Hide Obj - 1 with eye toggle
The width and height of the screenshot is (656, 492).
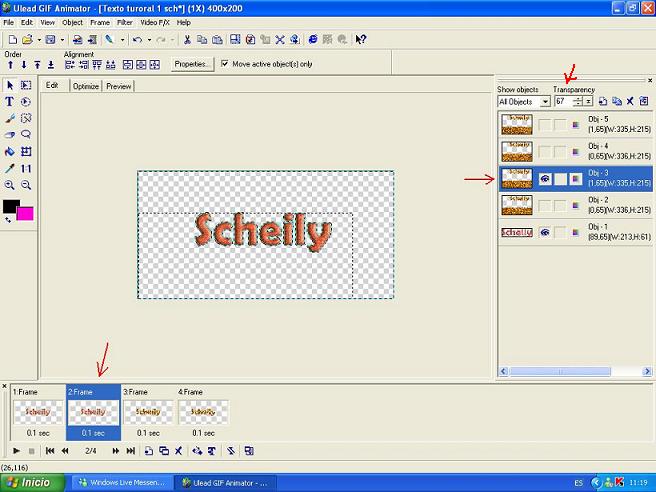[544, 233]
